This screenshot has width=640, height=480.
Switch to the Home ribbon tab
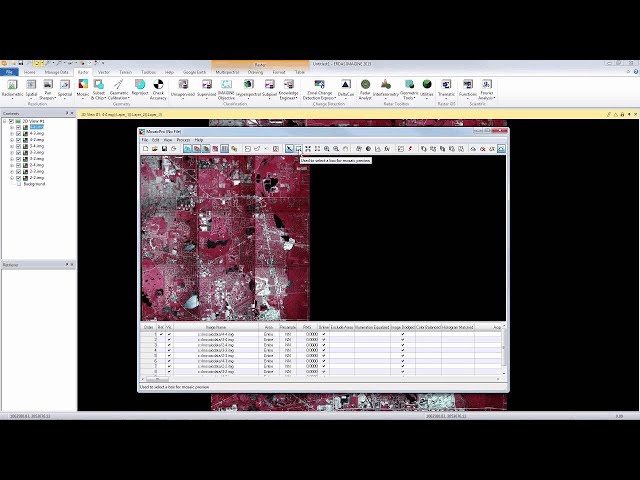pyautogui.click(x=30, y=72)
